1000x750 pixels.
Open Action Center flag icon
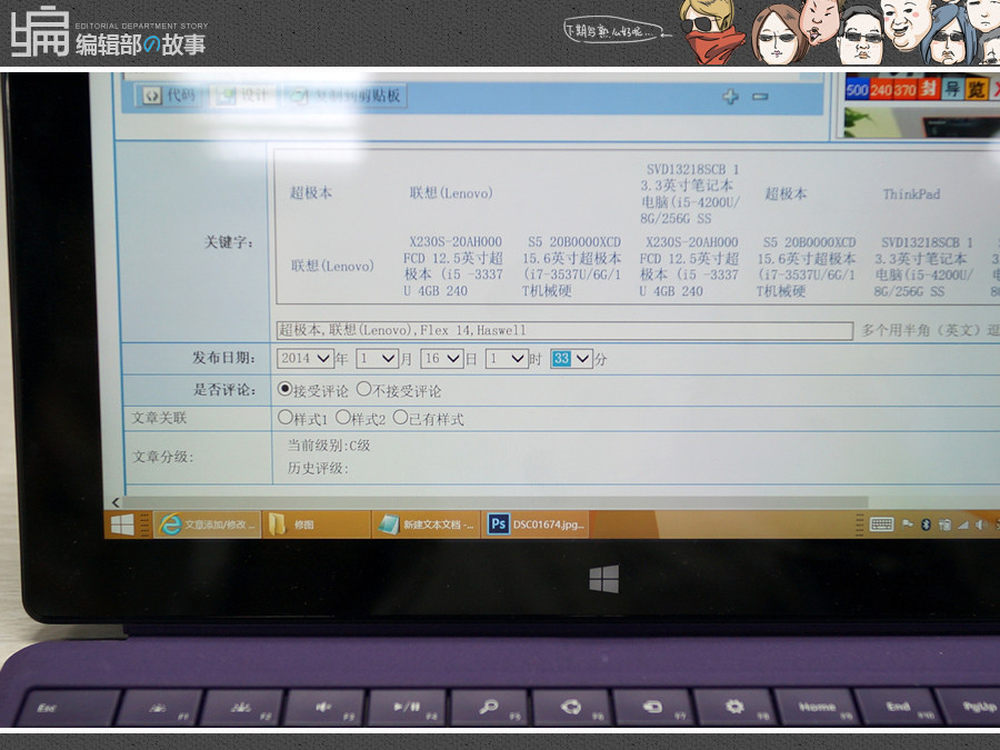tap(908, 524)
